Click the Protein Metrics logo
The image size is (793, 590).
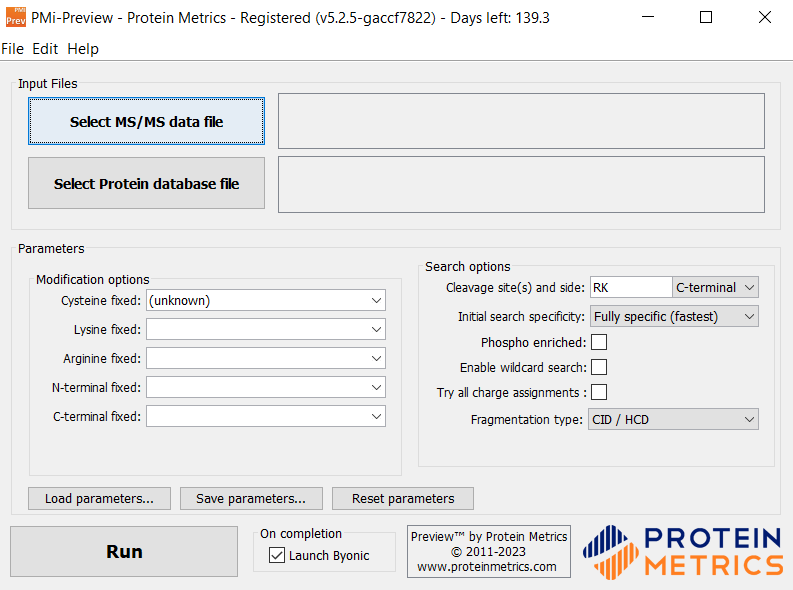tap(683, 552)
